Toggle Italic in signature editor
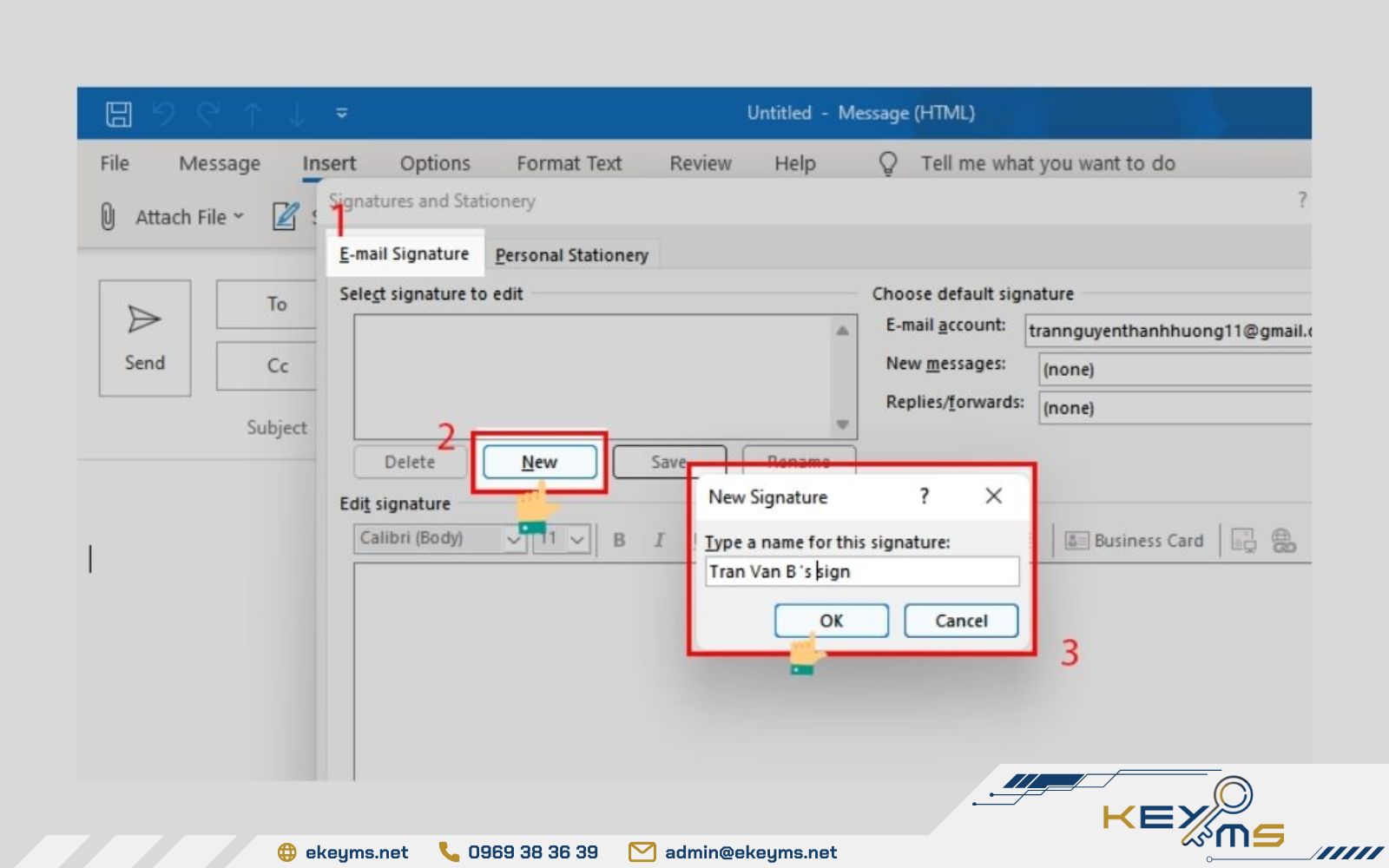 (659, 540)
